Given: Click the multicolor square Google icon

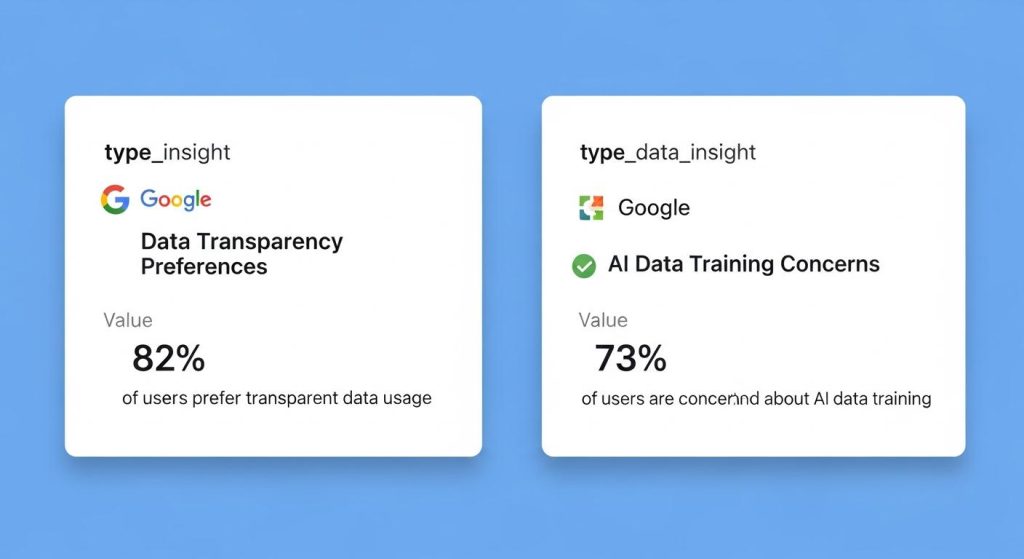Looking at the screenshot, I should (592, 208).
